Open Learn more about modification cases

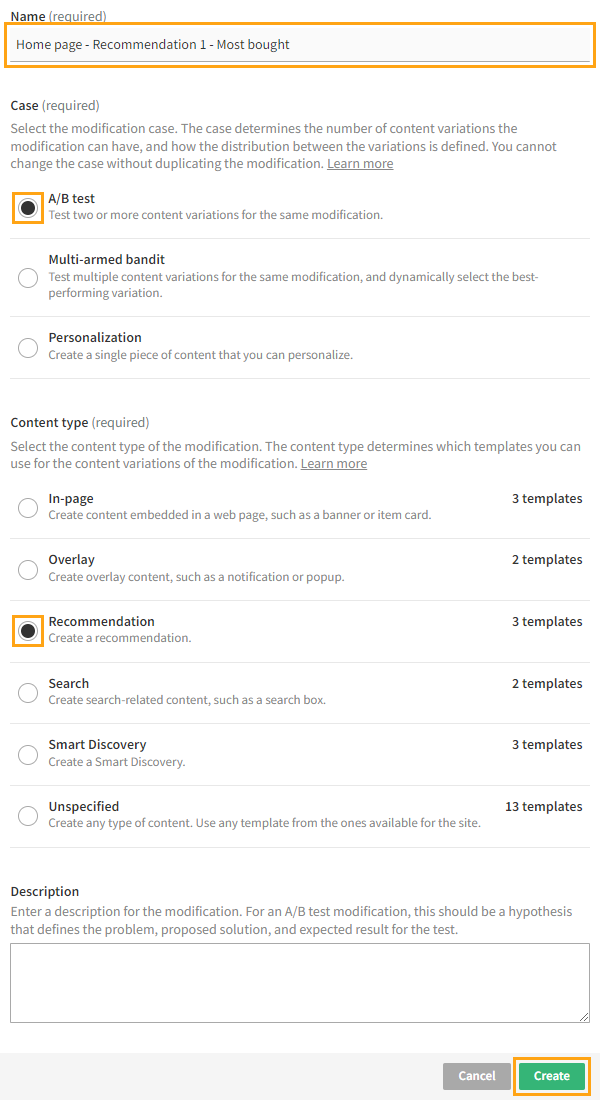point(359,163)
